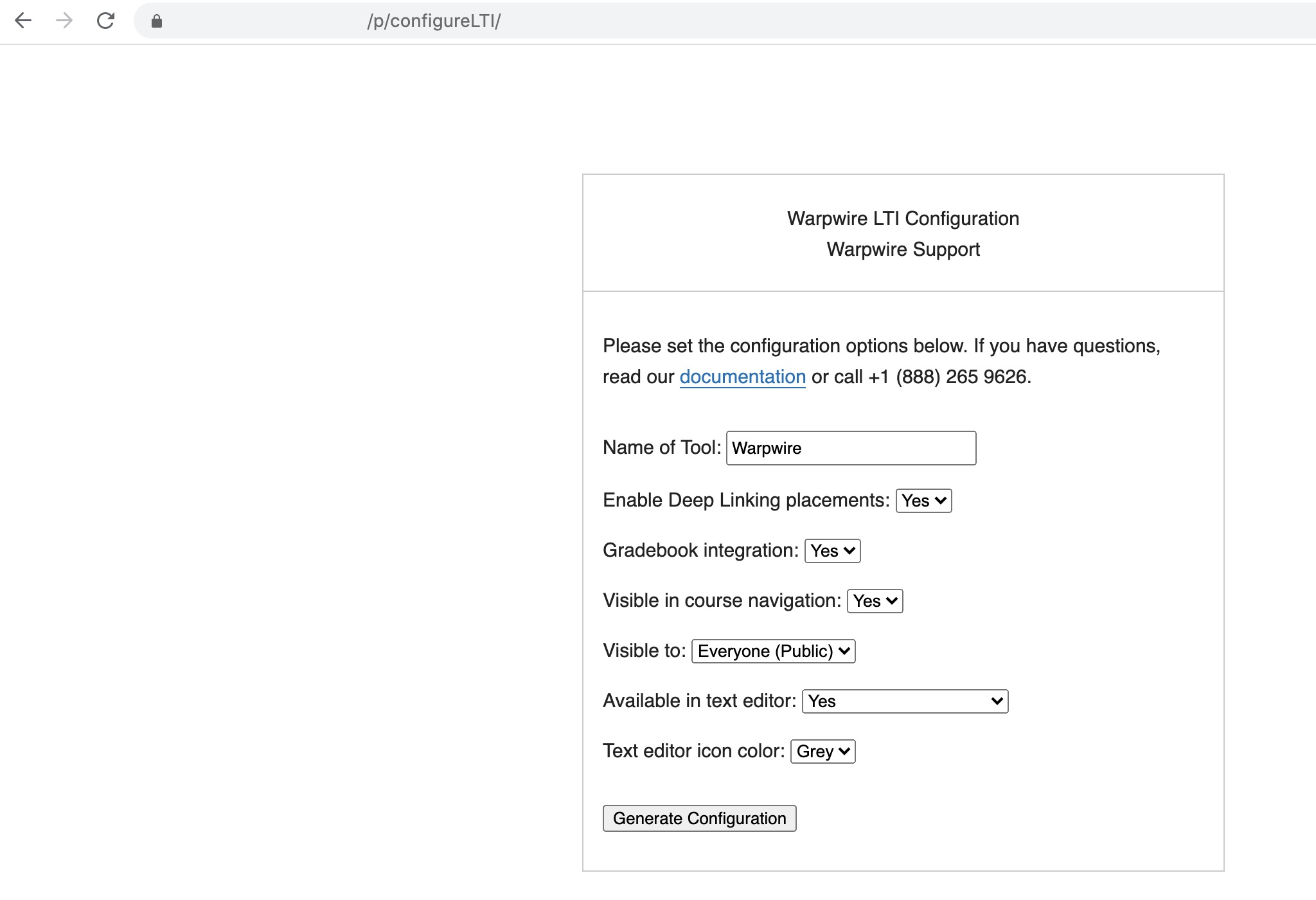The height and width of the screenshot is (900, 1316).
Task: Click the Visible to label
Action: (645, 651)
